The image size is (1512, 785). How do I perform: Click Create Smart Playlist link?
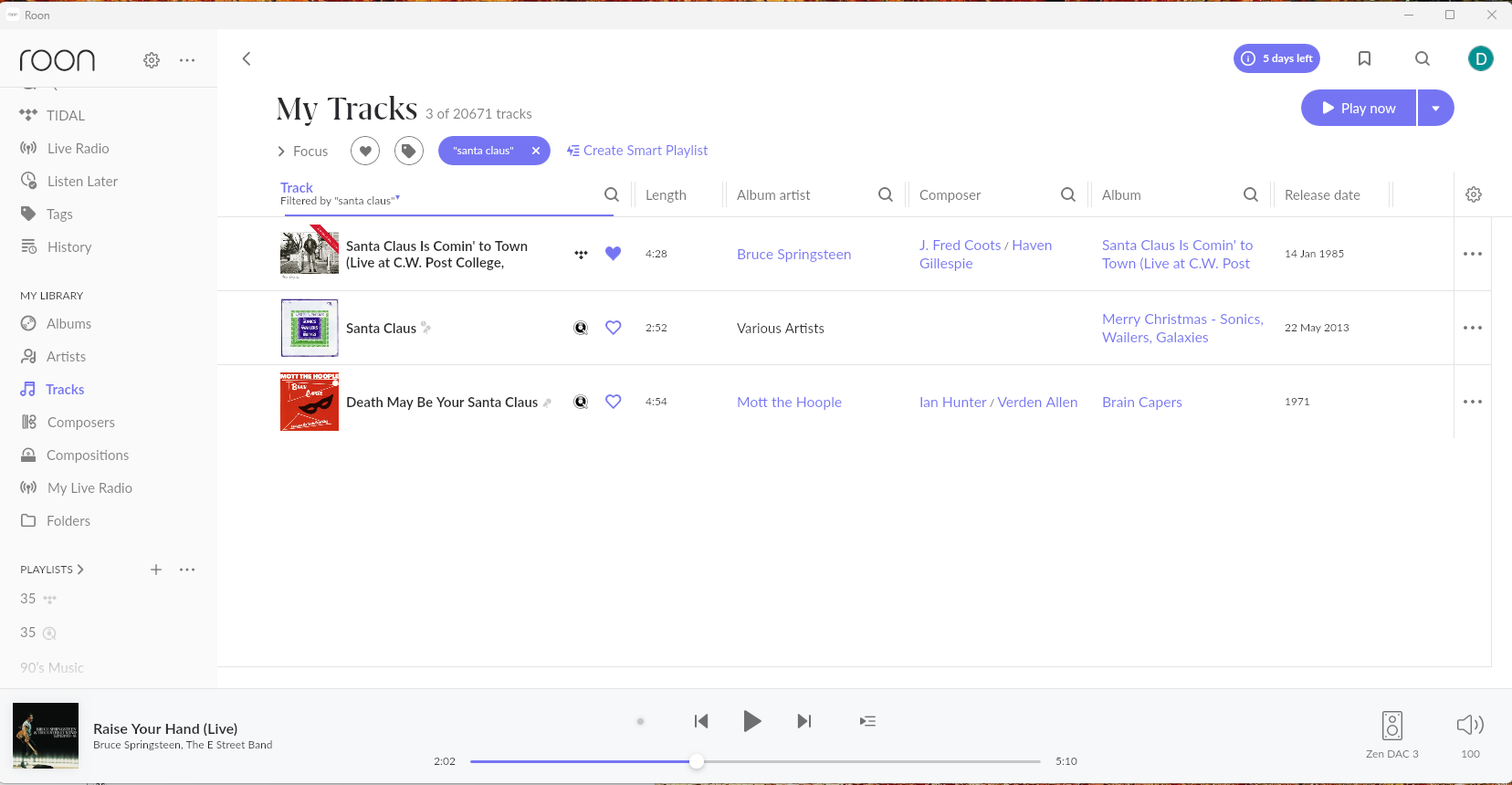pyautogui.click(x=637, y=151)
